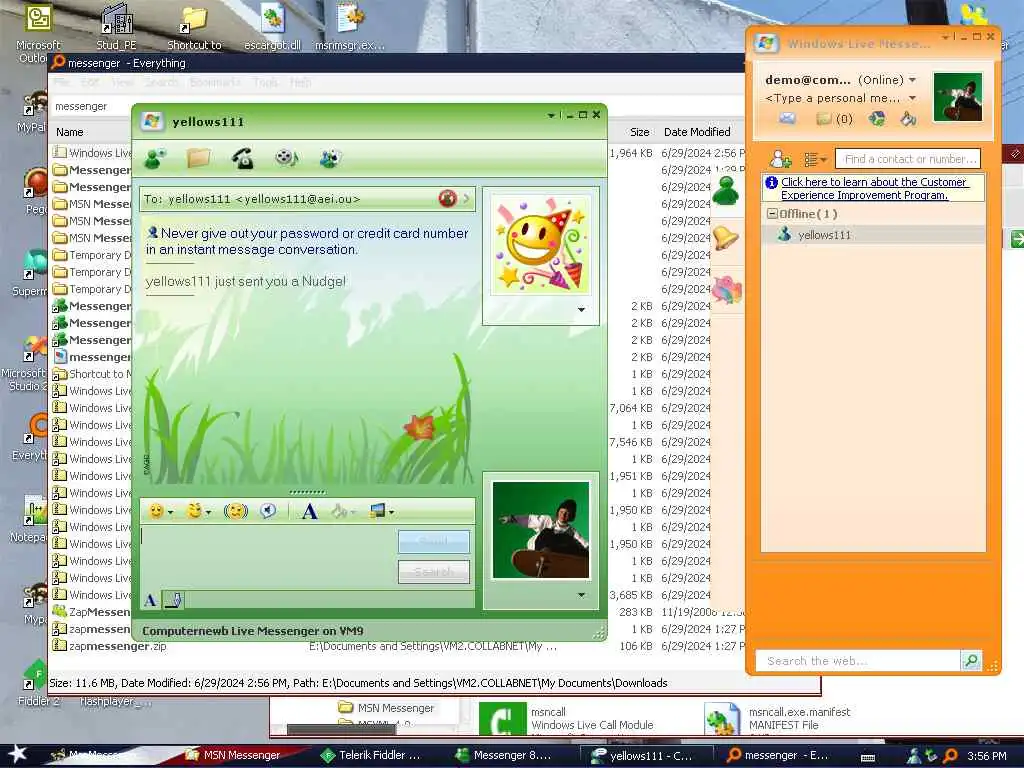Click the butterfly tab icon
The image size is (1024, 768).
pos(726,289)
